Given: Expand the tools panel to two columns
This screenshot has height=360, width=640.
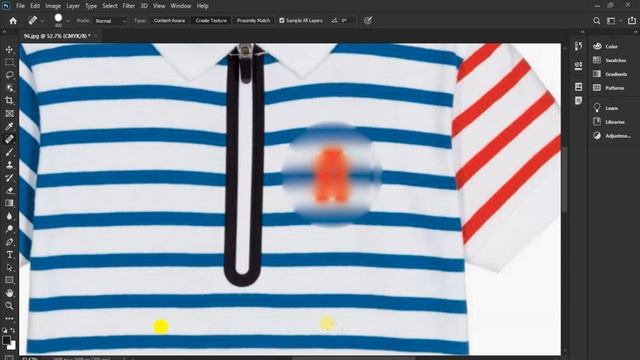Looking at the screenshot, I should pos(4,32).
